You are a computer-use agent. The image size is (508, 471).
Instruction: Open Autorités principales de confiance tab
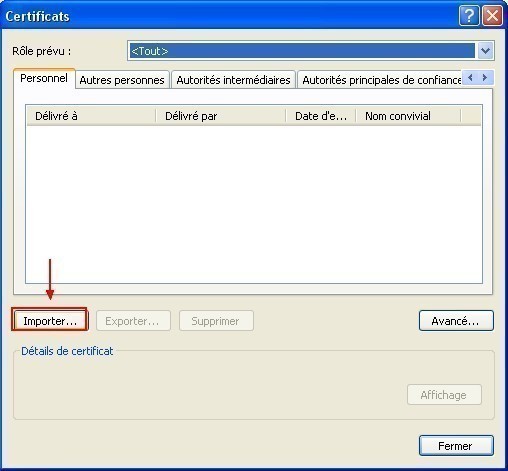click(x=380, y=80)
